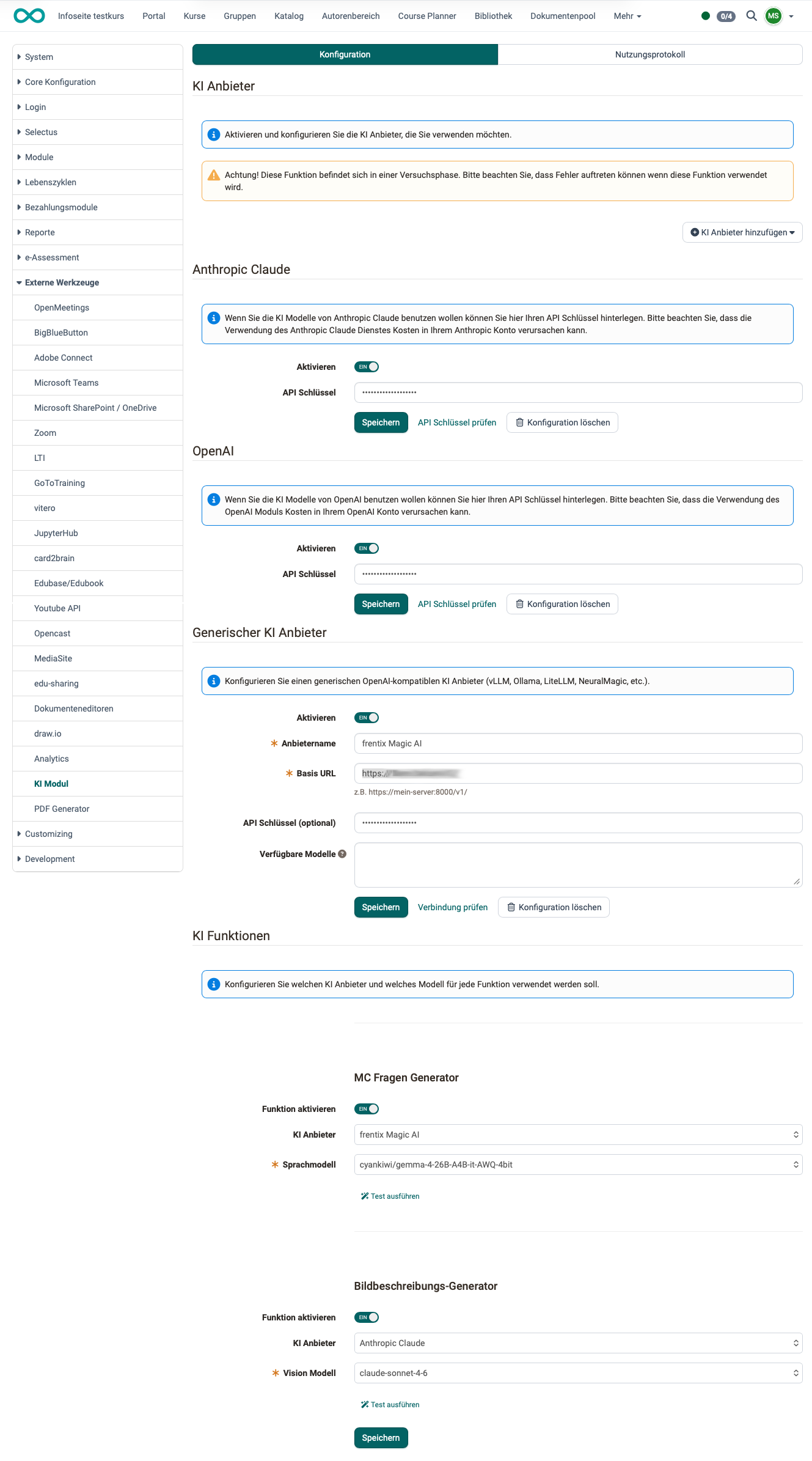Click Test ausführen under Bildbeschreibungs-Generator

pos(390,1405)
